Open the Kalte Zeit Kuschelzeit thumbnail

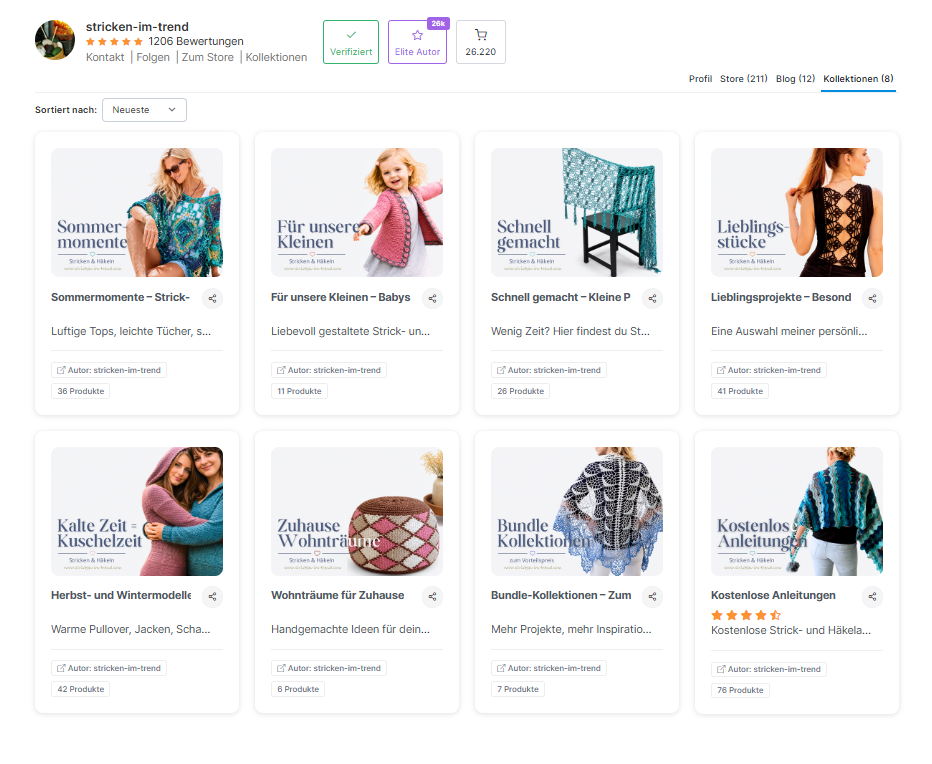pos(137,511)
